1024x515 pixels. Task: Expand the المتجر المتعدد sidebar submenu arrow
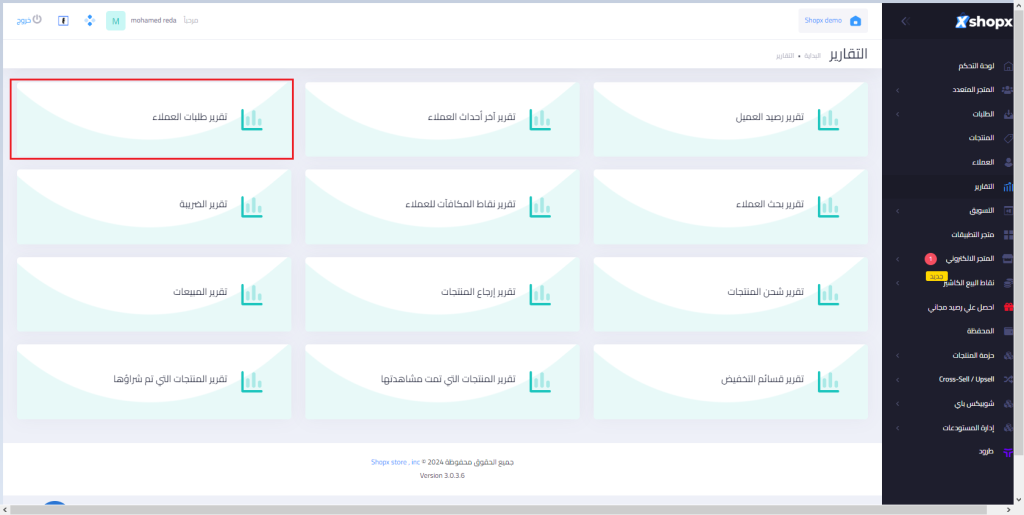[897, 90]
